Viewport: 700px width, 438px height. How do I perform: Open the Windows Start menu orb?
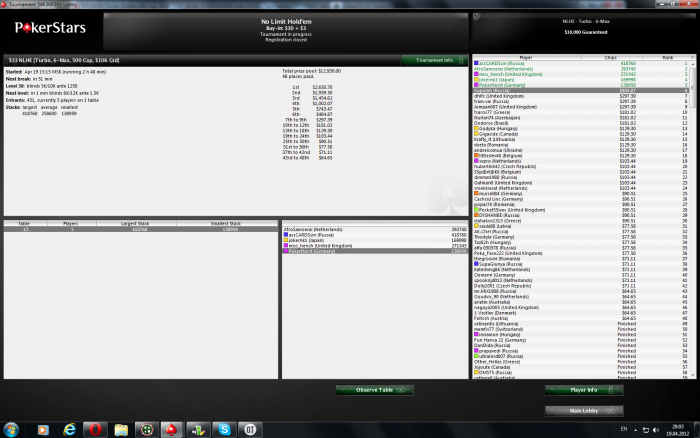pyautogui.click(x=11, y=430)
